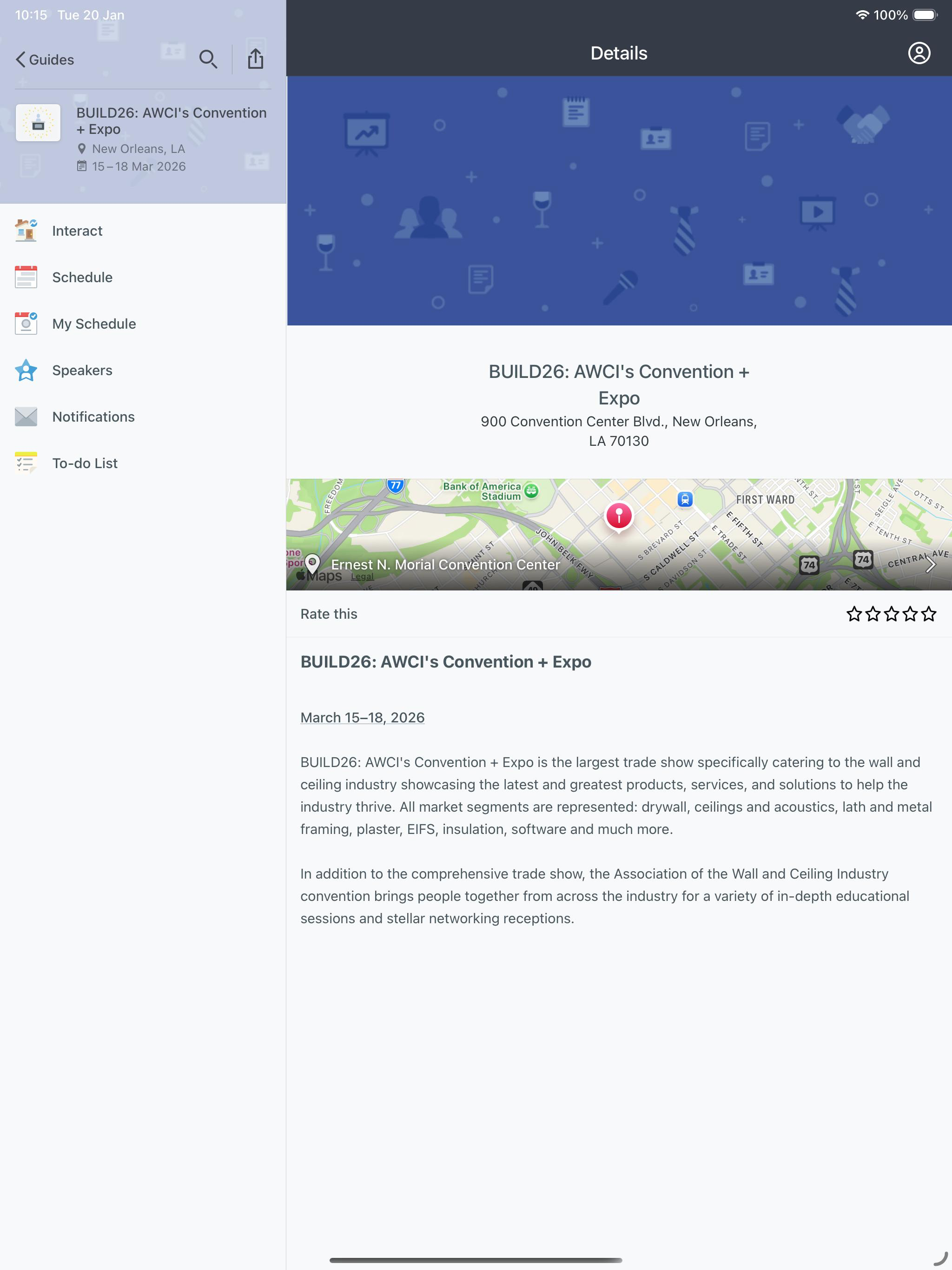Expand map with right chevron
952x1270 pixels.
(x=930, y=564)
